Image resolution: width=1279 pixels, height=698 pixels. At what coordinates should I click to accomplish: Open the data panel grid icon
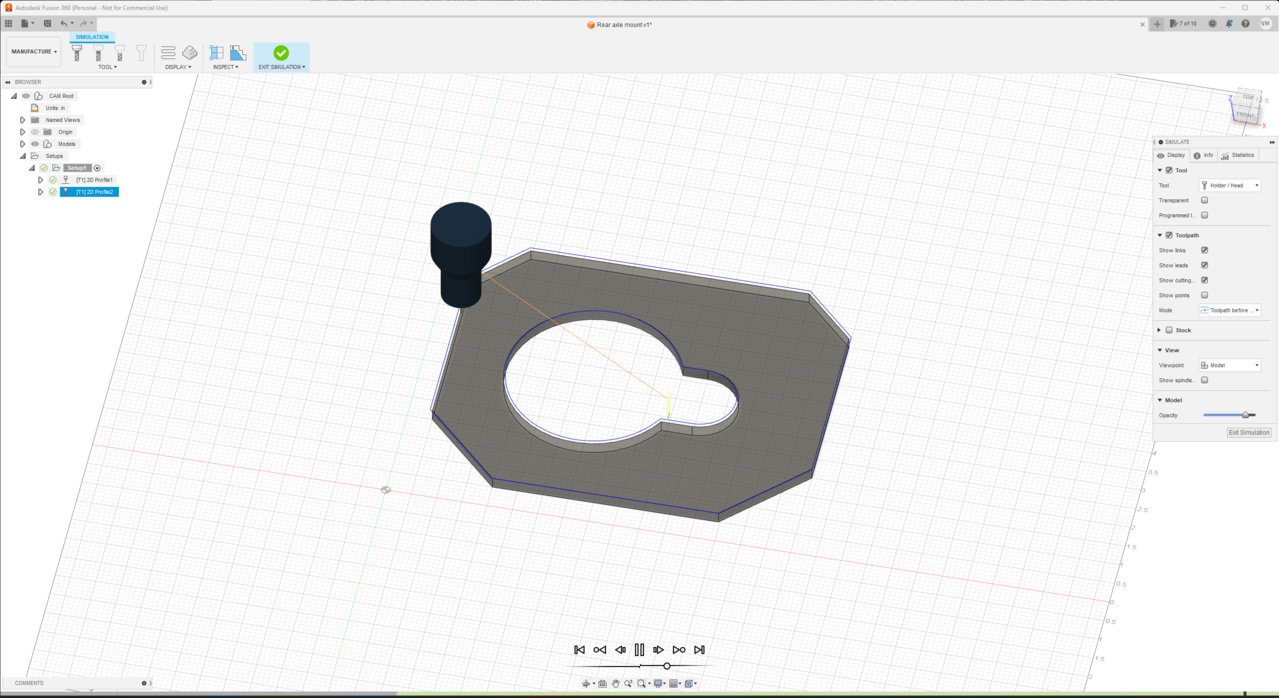click(x=9, y=23)
